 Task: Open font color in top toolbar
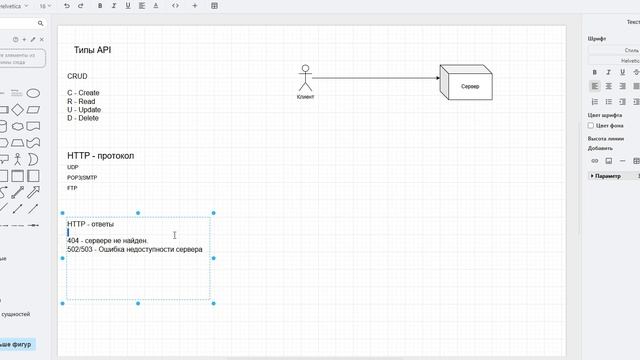click(x=156, y=6)
